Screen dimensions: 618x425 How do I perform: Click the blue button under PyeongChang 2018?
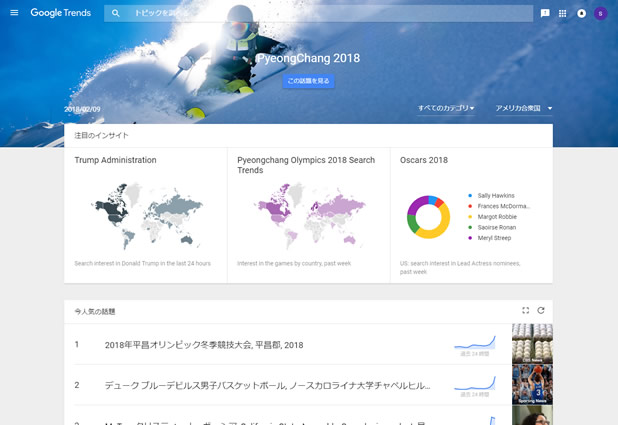(x=308, y=81)
